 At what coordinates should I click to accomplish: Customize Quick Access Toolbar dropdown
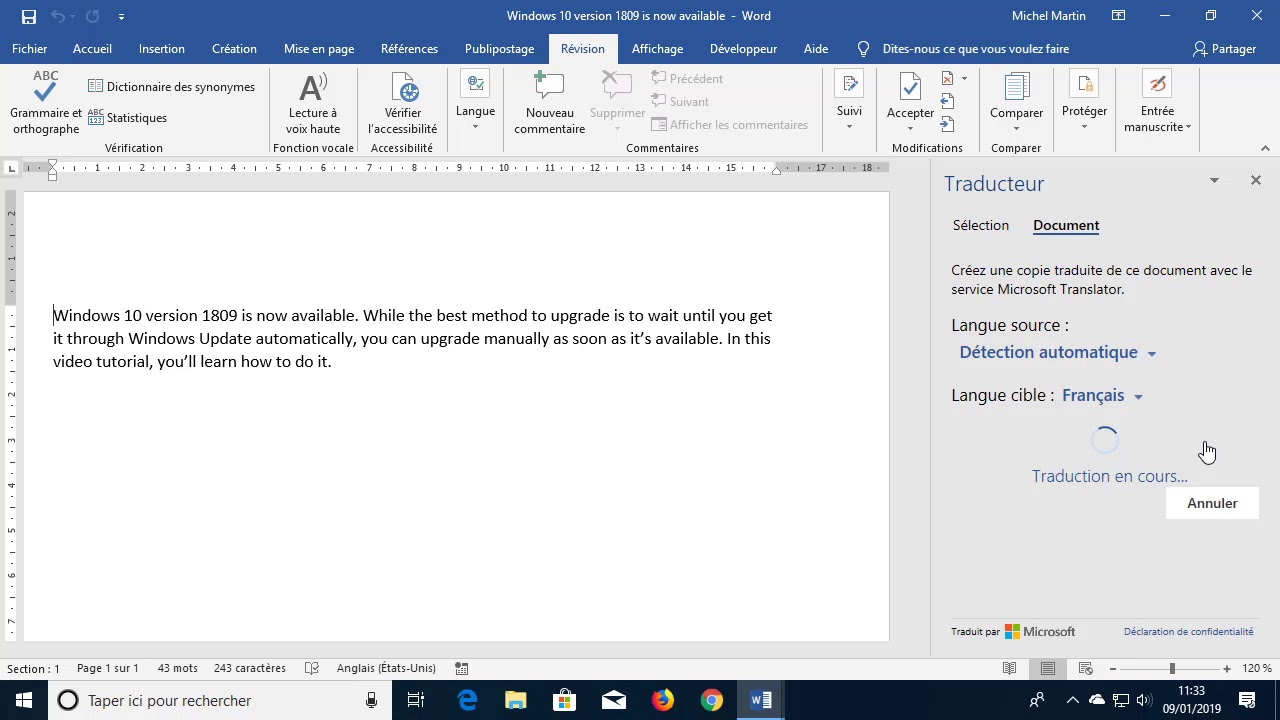pos(121,16)
